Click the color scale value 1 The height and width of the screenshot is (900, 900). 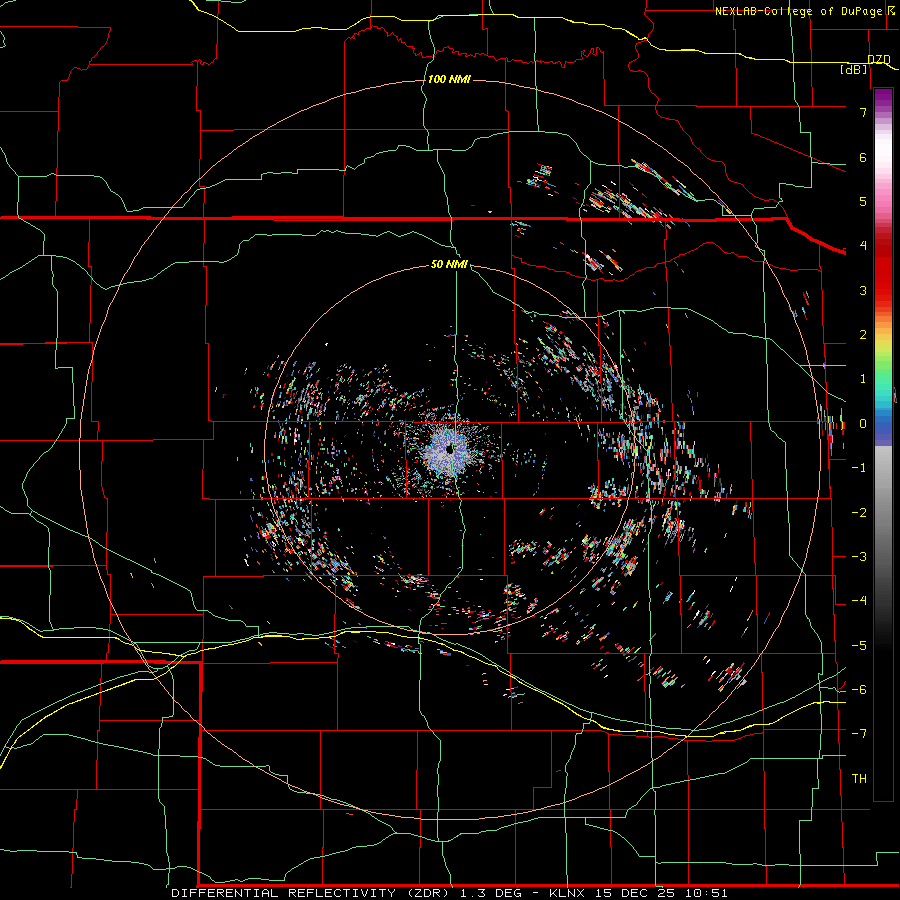[863, 379]
